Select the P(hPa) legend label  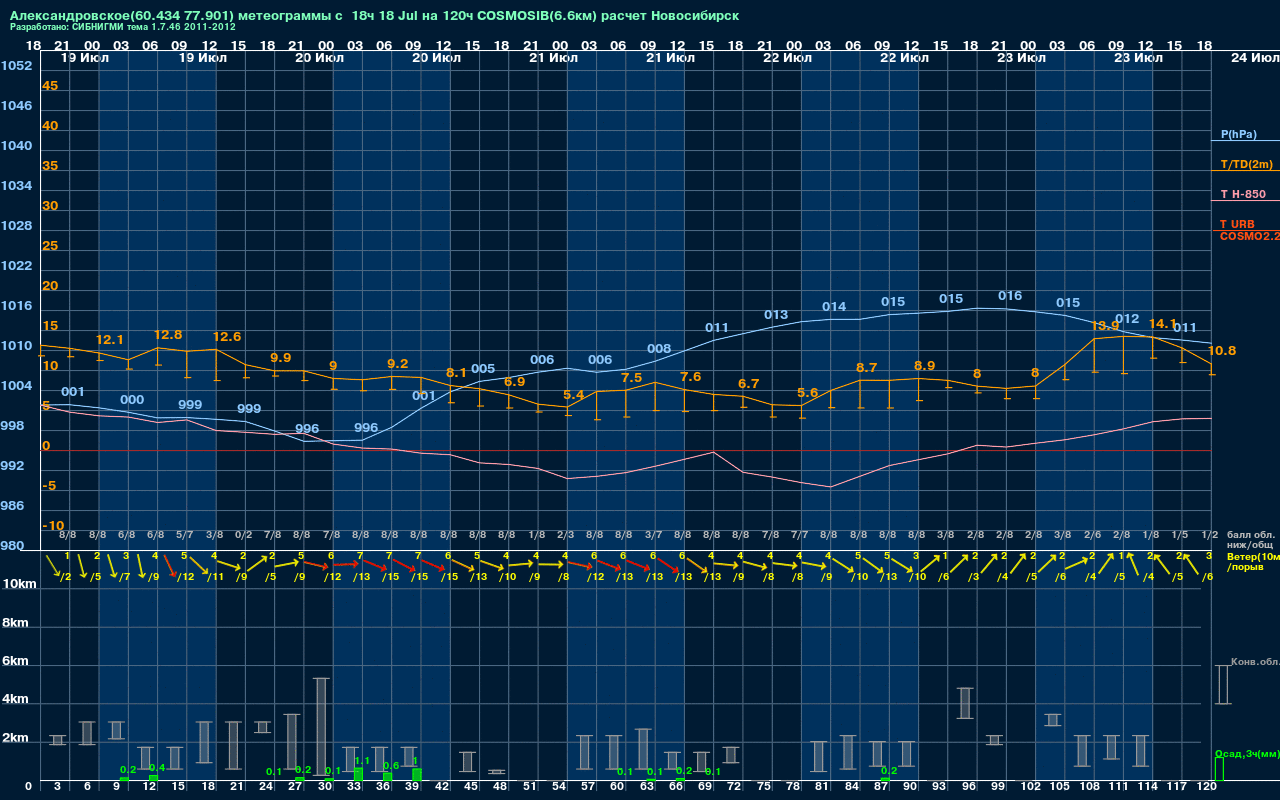click(x=1238, y=134)
